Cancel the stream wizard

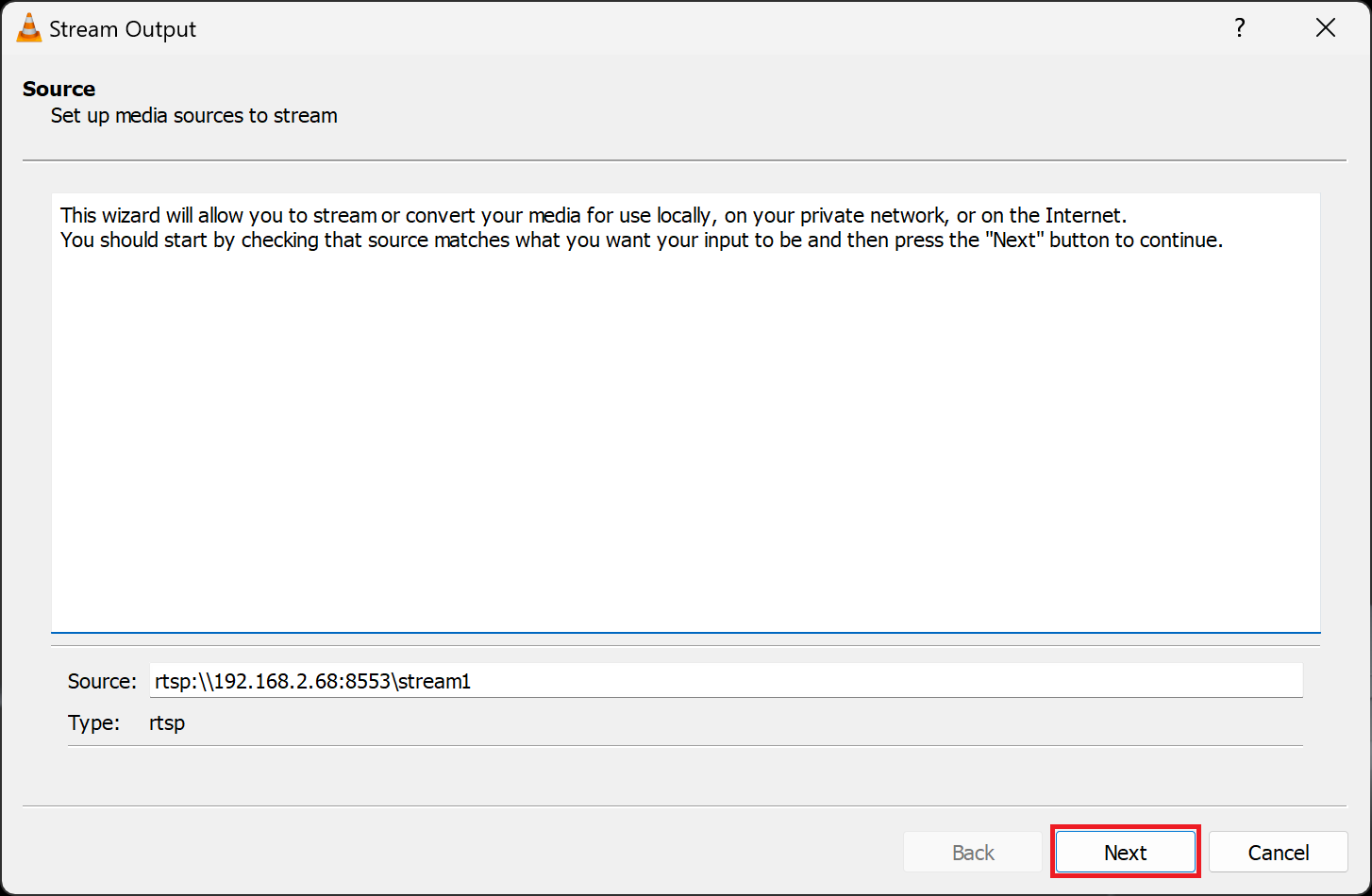tap(1278, 853)
